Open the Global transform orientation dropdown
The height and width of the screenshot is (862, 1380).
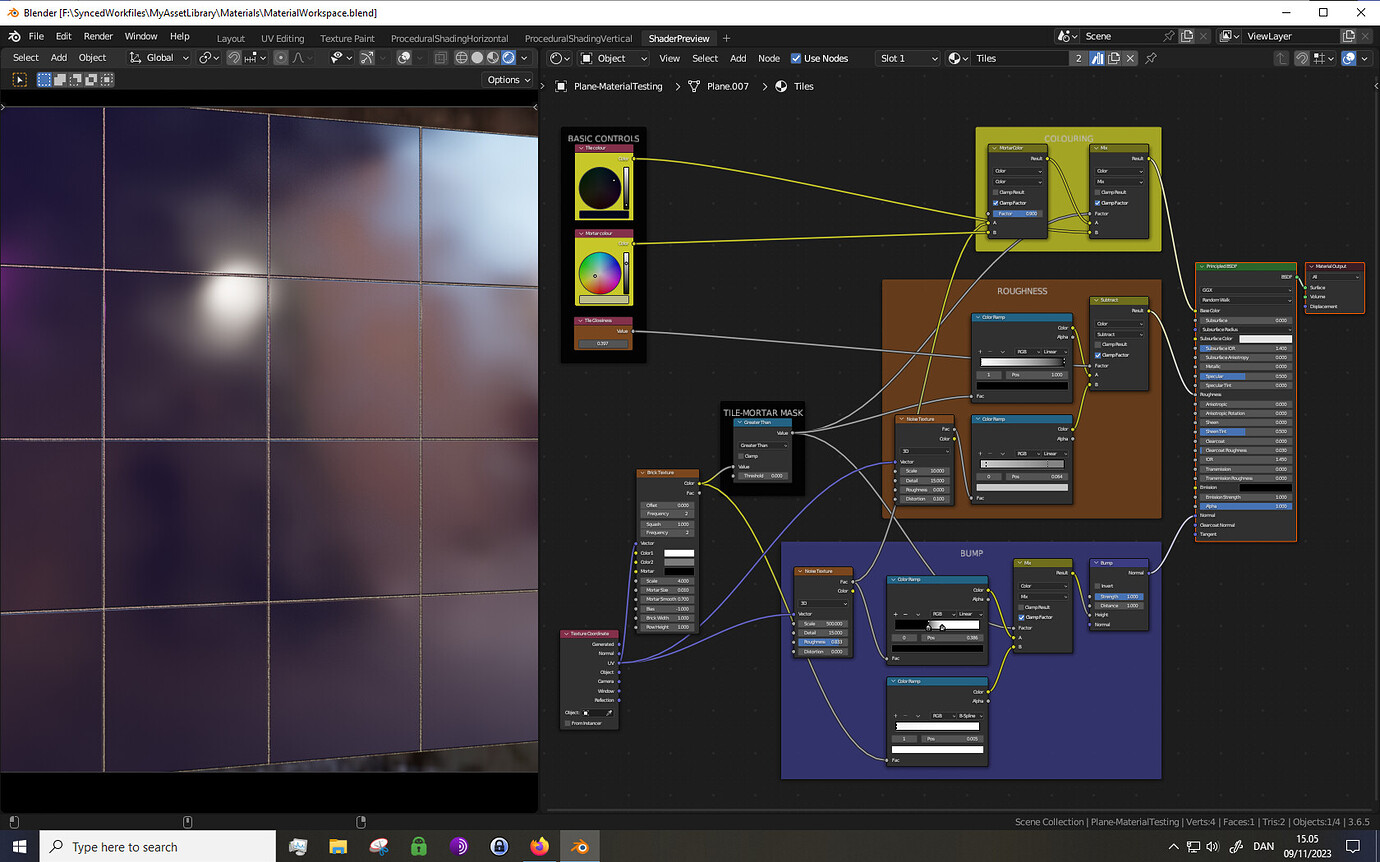pyautogui.click(x=158, y=58)
